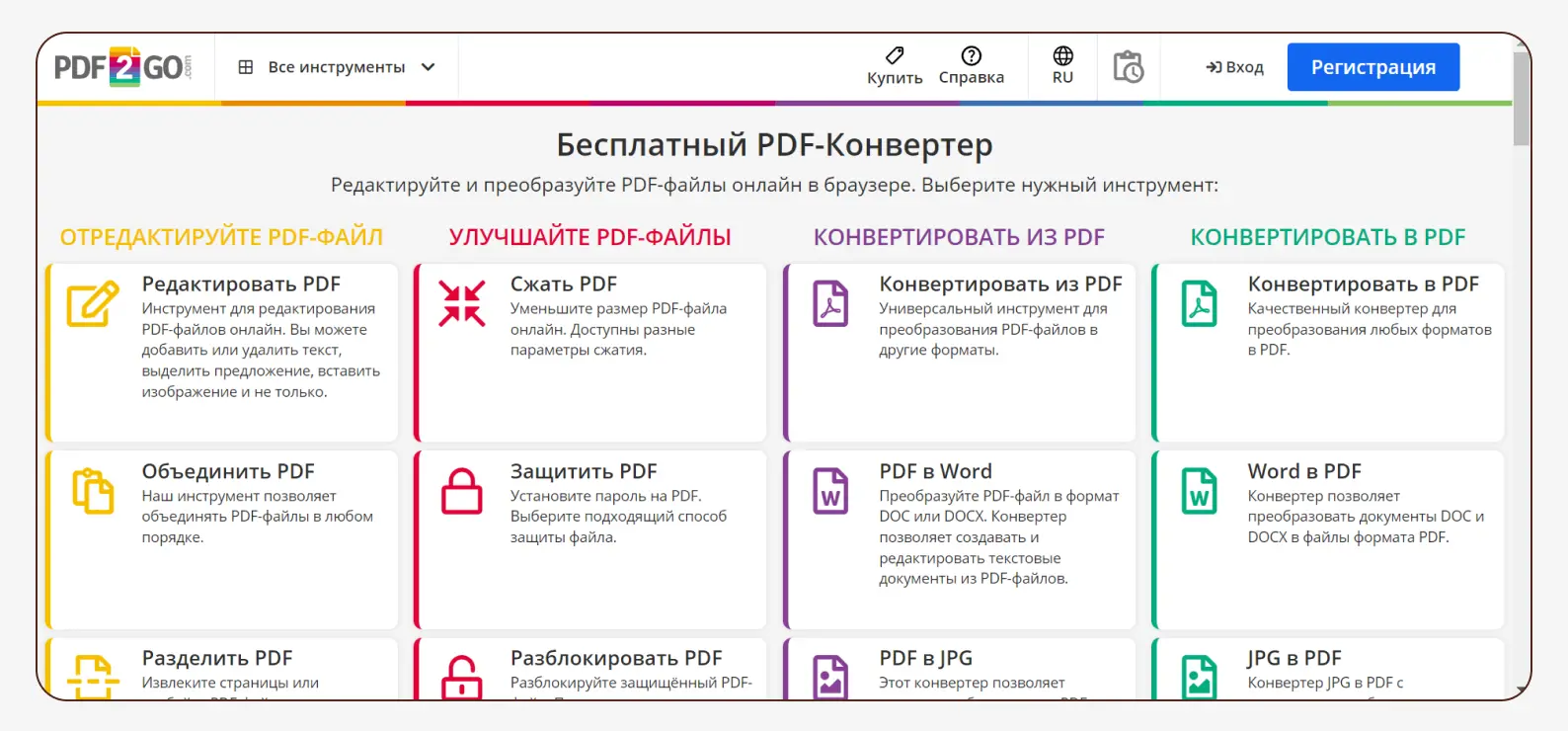Click the PDF в JPG image file icon
The width and height of the screenshot is (1568, 731).
point(830,678)
